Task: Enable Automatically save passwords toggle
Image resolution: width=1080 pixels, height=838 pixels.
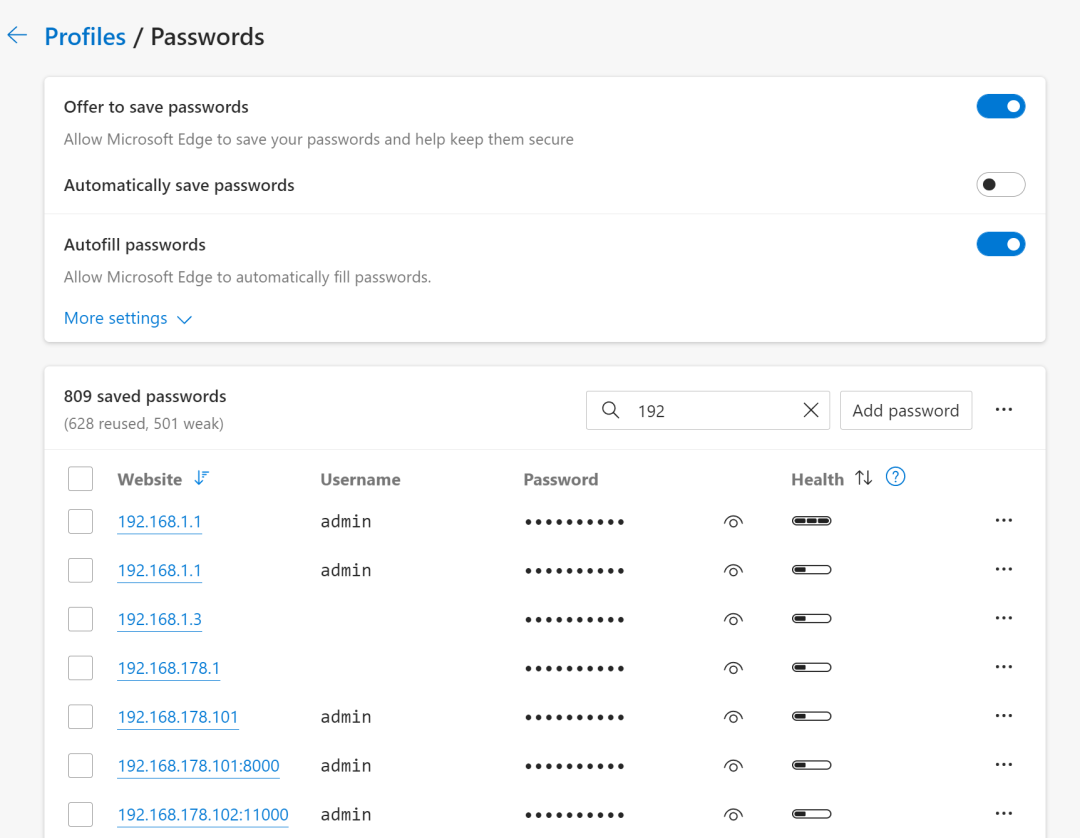Action: tap(1001, 185)
